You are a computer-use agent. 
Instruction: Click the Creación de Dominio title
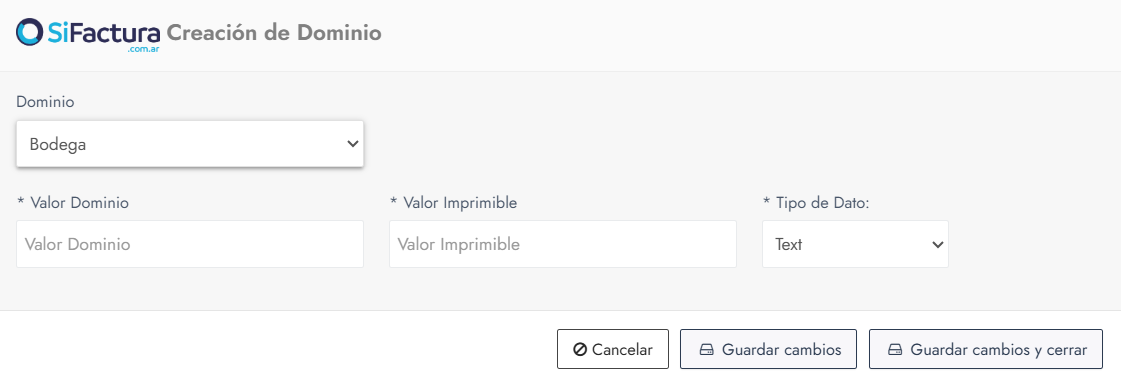[274, 33]
